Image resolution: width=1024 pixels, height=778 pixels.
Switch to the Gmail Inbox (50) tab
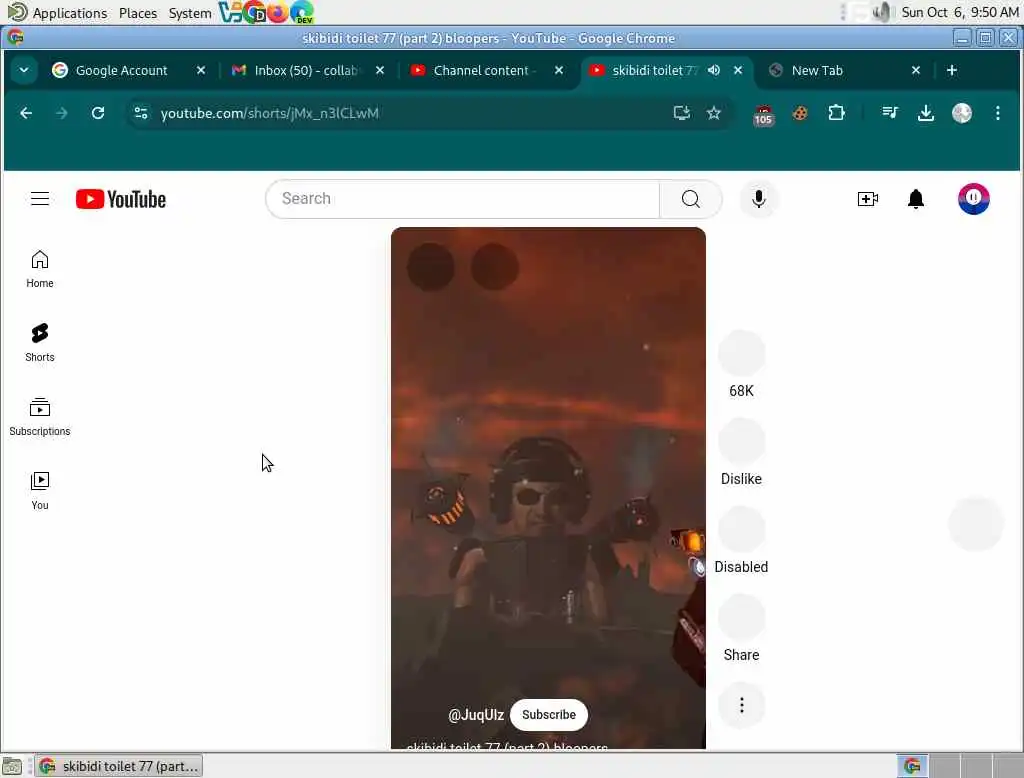(307, 70)
